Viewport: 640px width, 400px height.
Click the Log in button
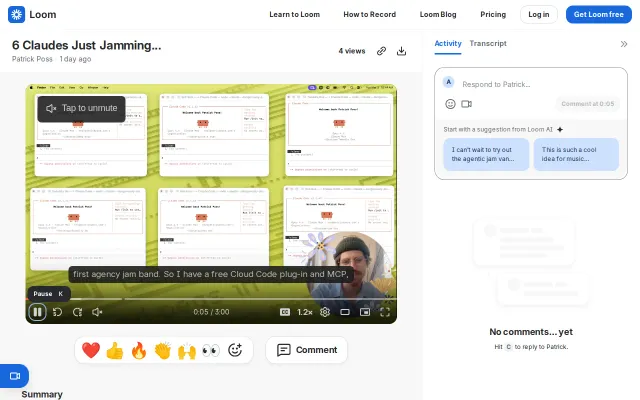tap(538, 15)
